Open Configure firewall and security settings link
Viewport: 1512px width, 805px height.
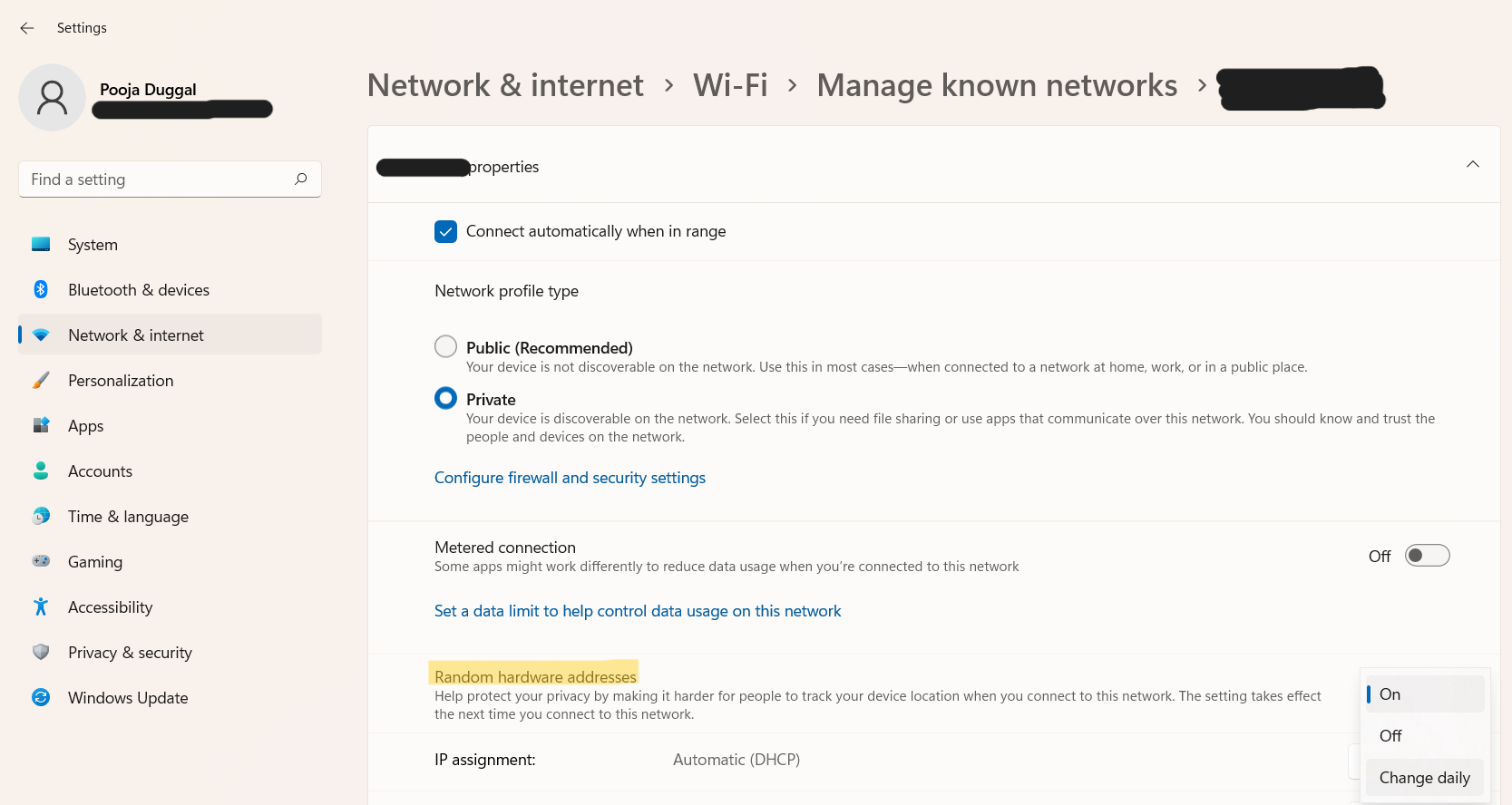coord(570,478)
